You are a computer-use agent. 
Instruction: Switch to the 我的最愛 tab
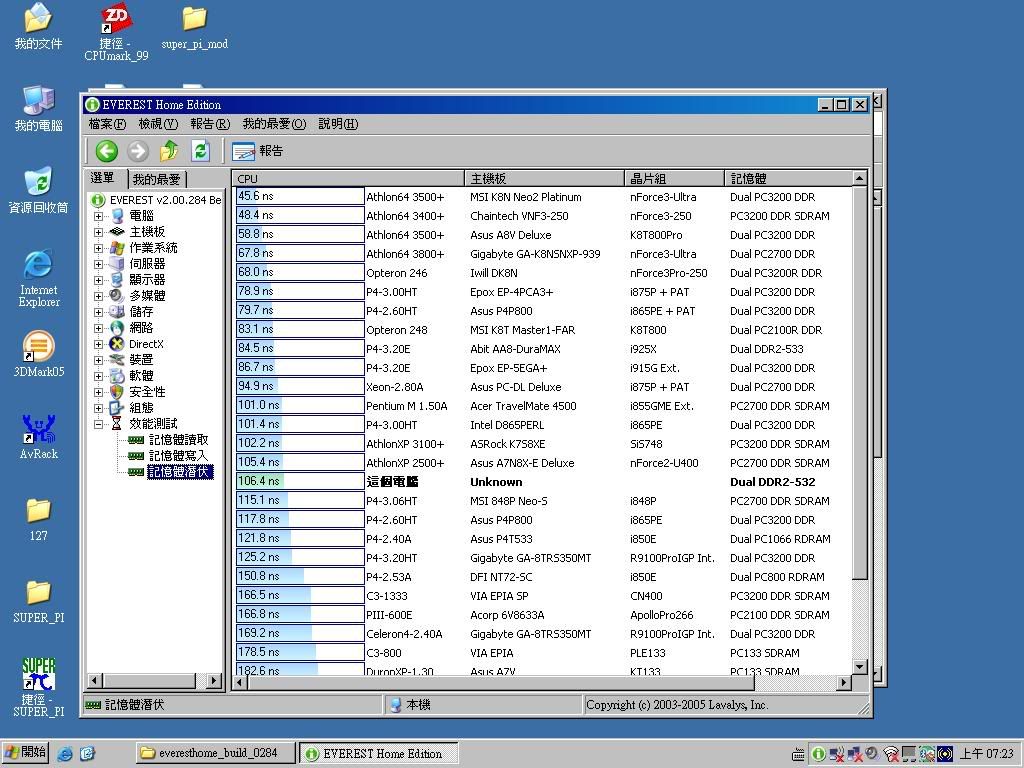156,180
